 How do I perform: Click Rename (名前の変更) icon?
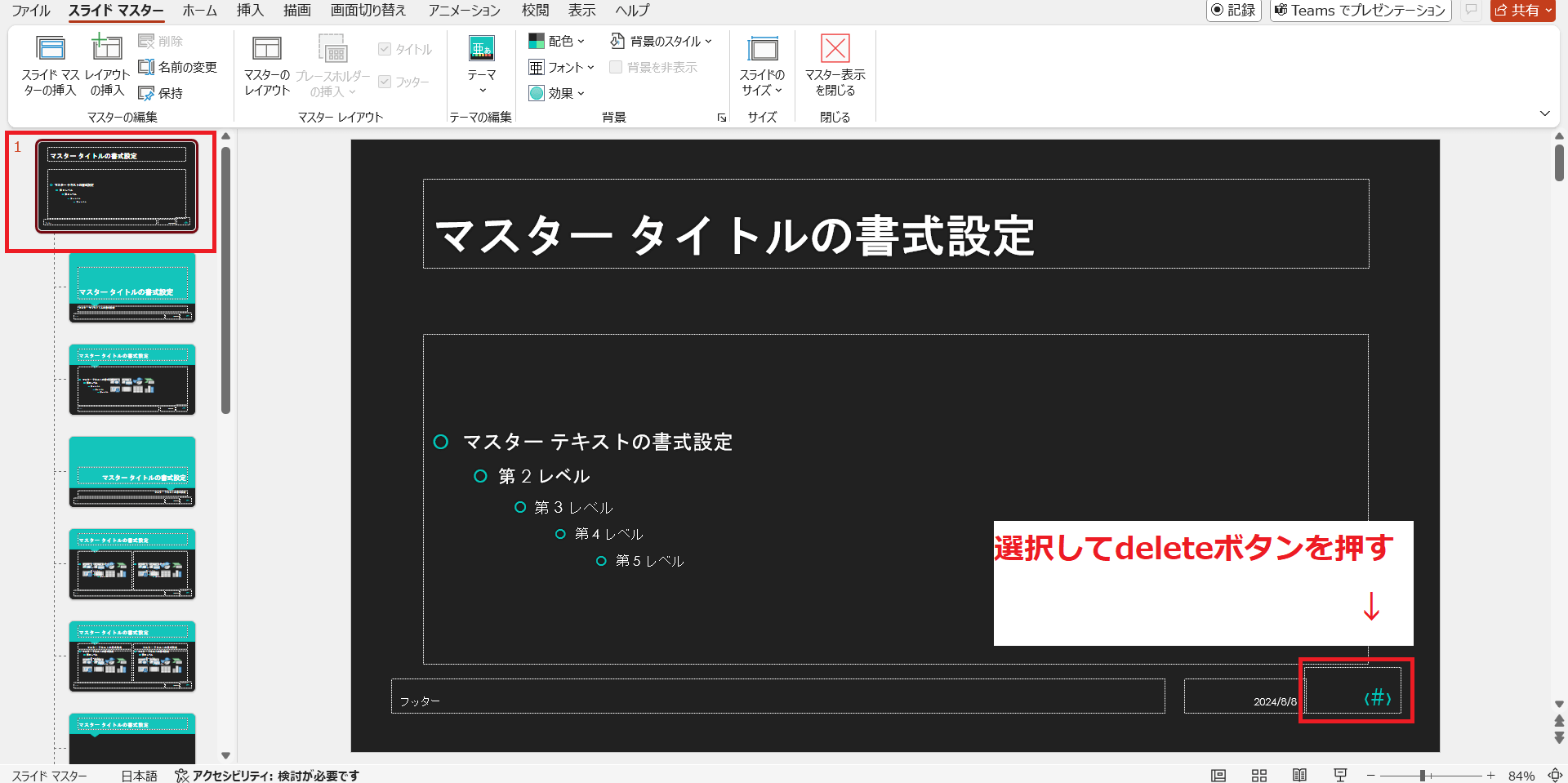146,67
